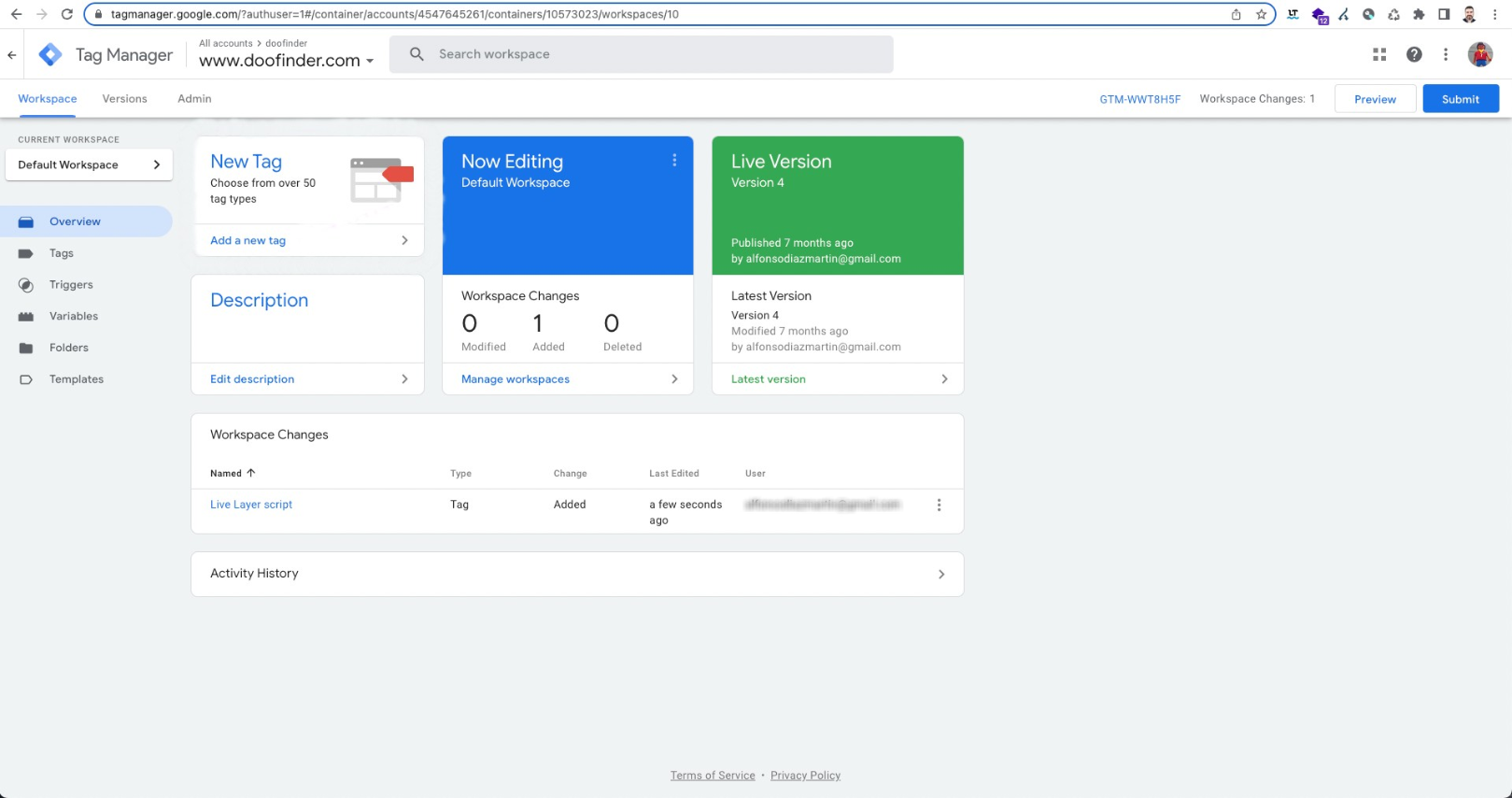Screen dimensions: 1512x798
Task: Open the Default Workspace selector
Action: (89, 164)
